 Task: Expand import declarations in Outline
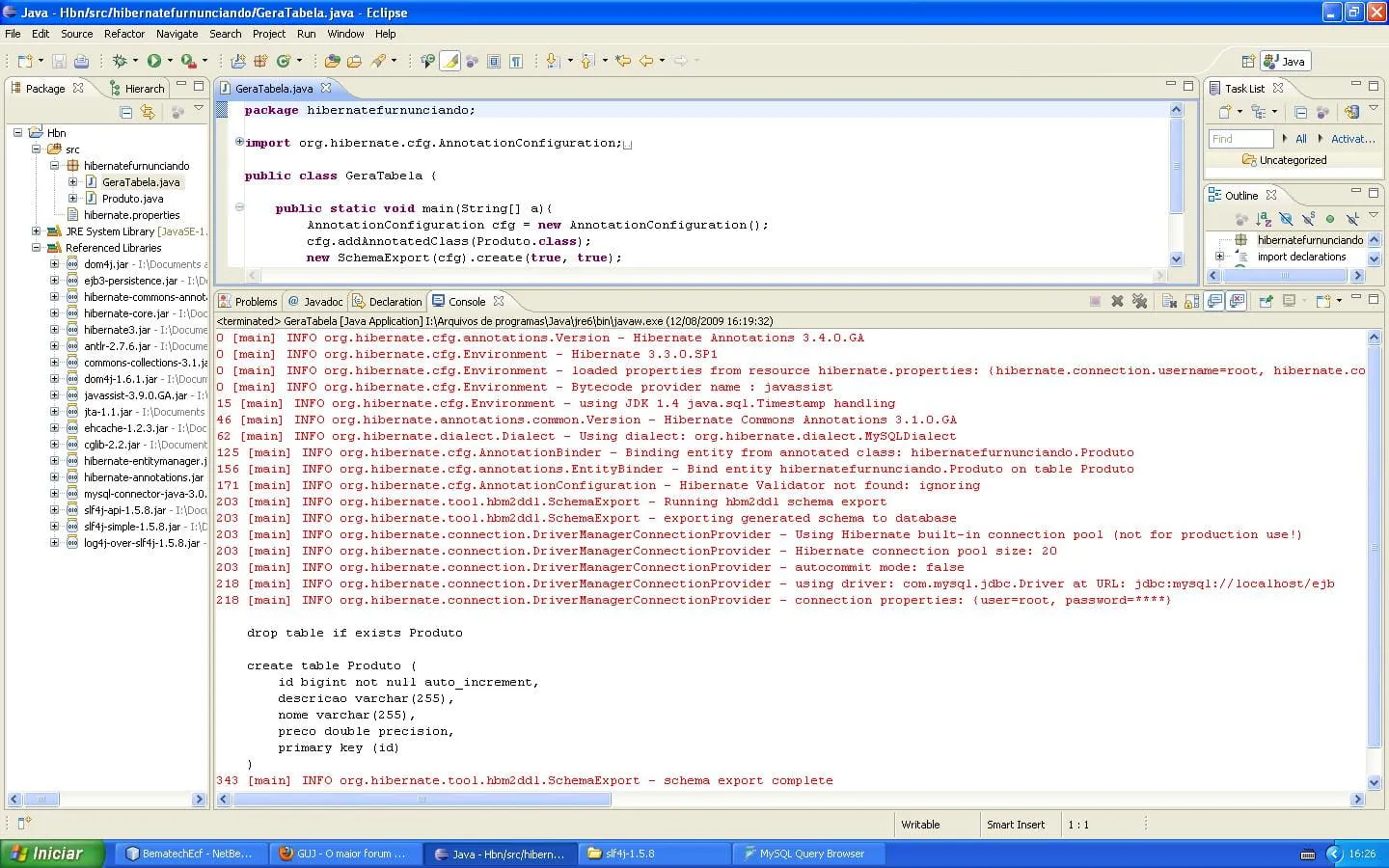click(x=1219, y=257)
